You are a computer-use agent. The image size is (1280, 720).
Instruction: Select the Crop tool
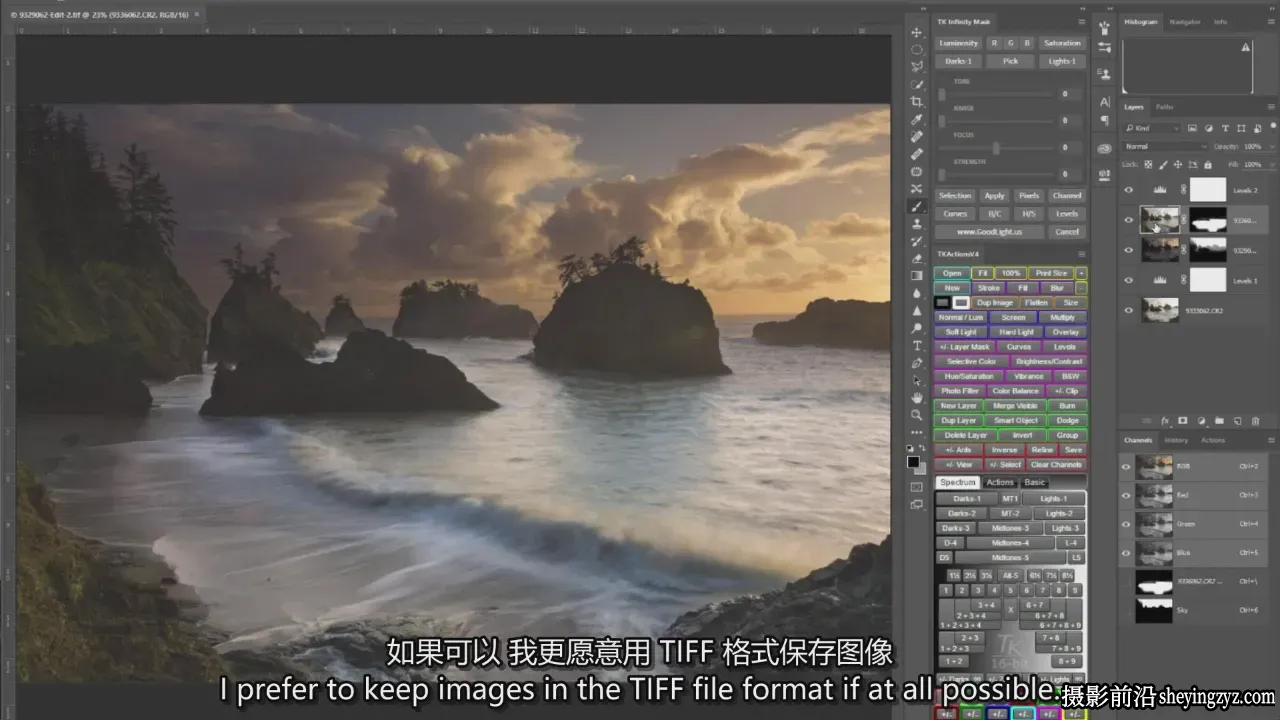[x=917, y=102]
